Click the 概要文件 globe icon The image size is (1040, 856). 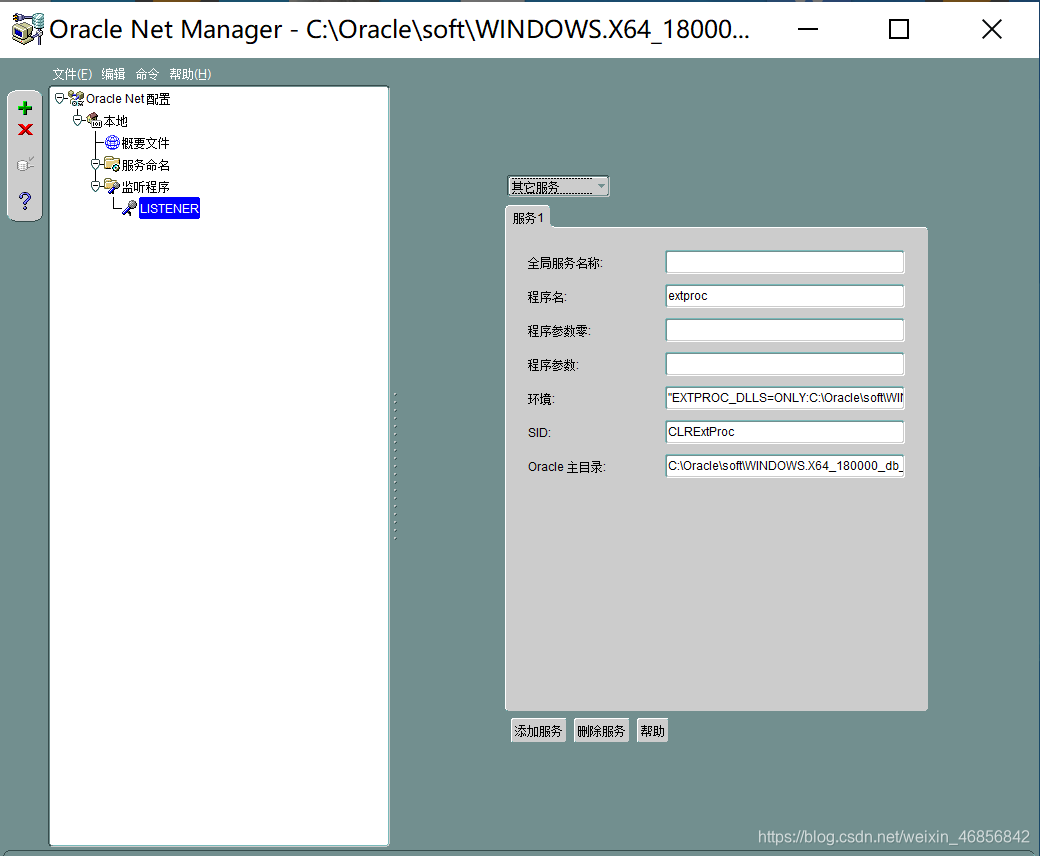[x=112, y=143]
